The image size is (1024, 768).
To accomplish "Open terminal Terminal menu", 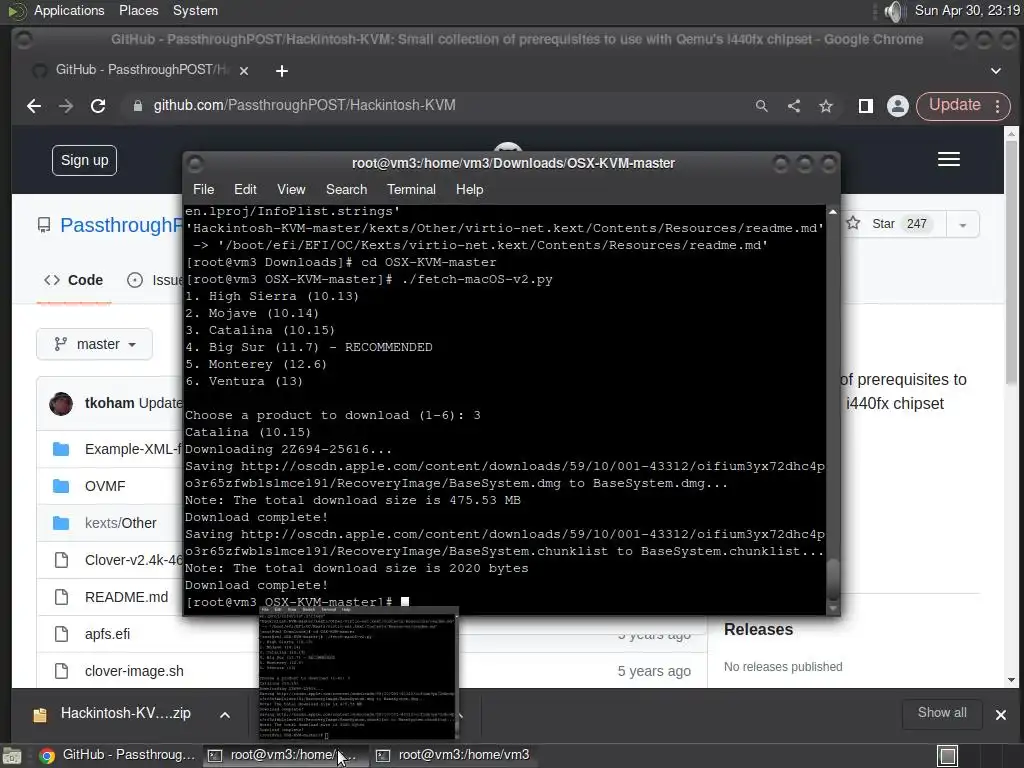I will click(x=411, y=189).
